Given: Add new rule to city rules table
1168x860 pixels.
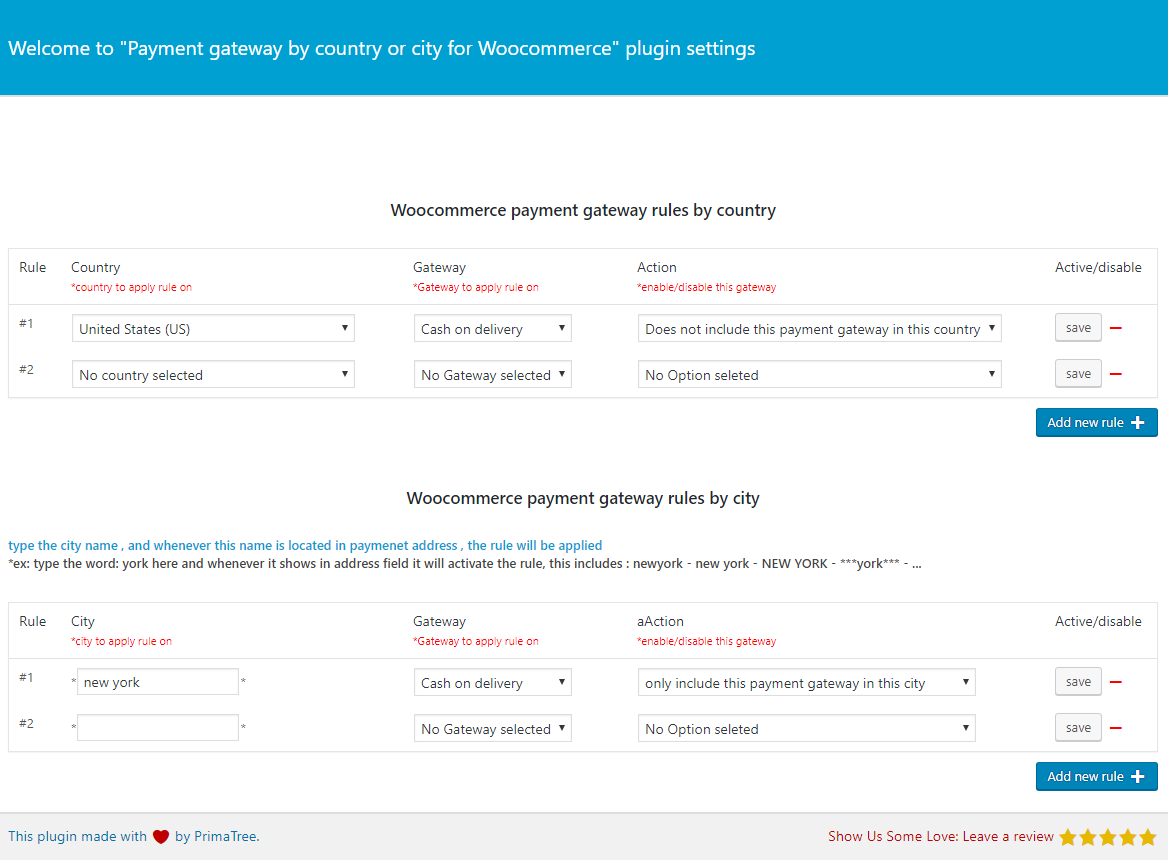Looking at the screenshot, I should click(x=1096, y=776).
